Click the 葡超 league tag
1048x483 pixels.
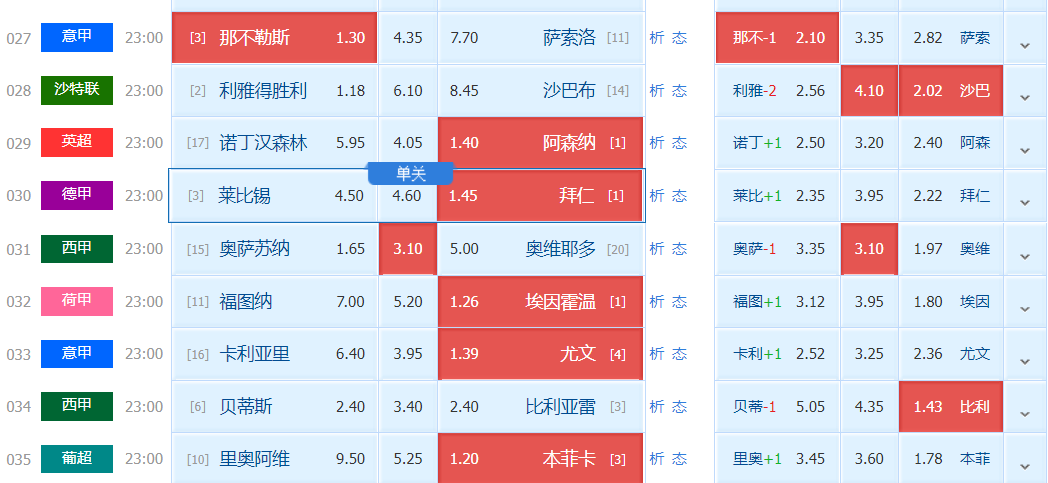[77, 459]
